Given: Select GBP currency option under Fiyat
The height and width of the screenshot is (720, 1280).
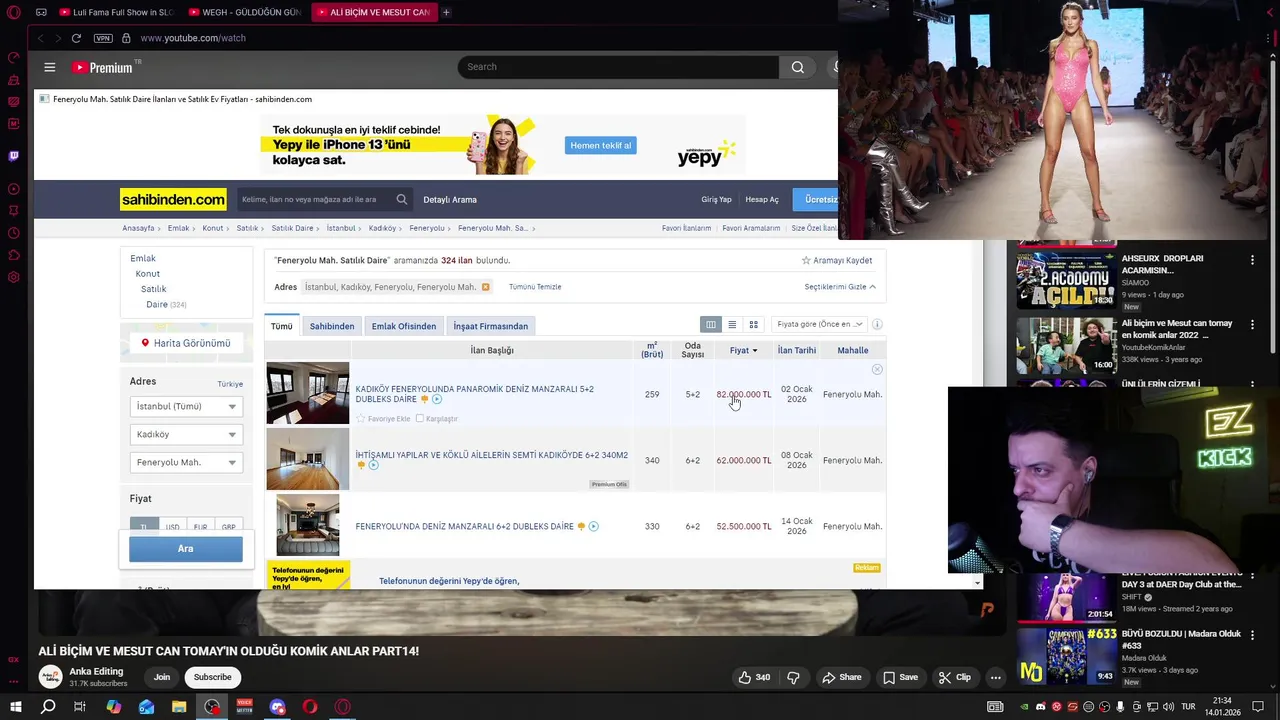Looking at the screenshot, I should [229, 526].
